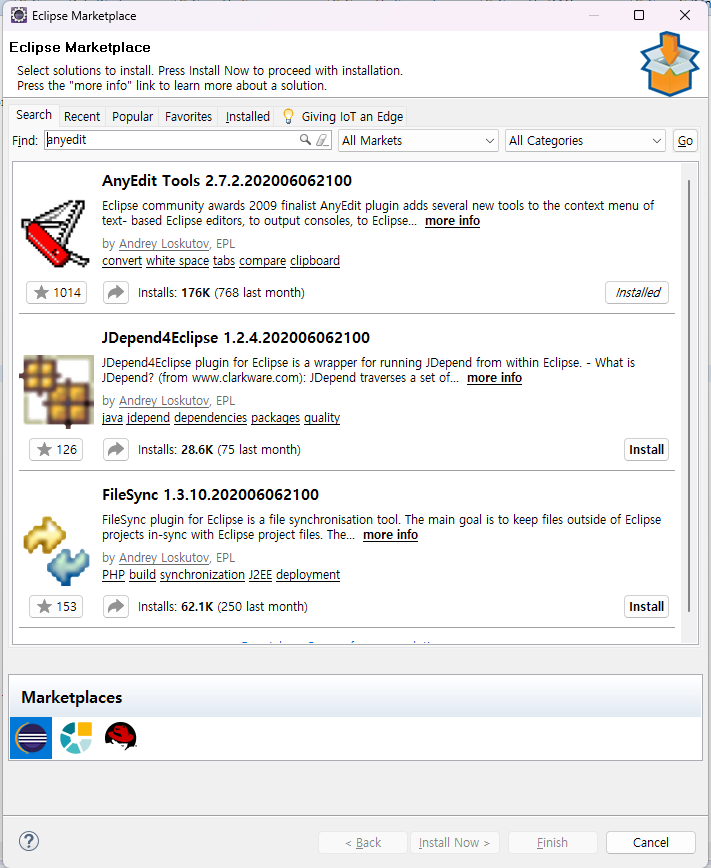Click the Eclipse icon in the title bar
This screenshot has width=711, height=868.
[19, 15]
